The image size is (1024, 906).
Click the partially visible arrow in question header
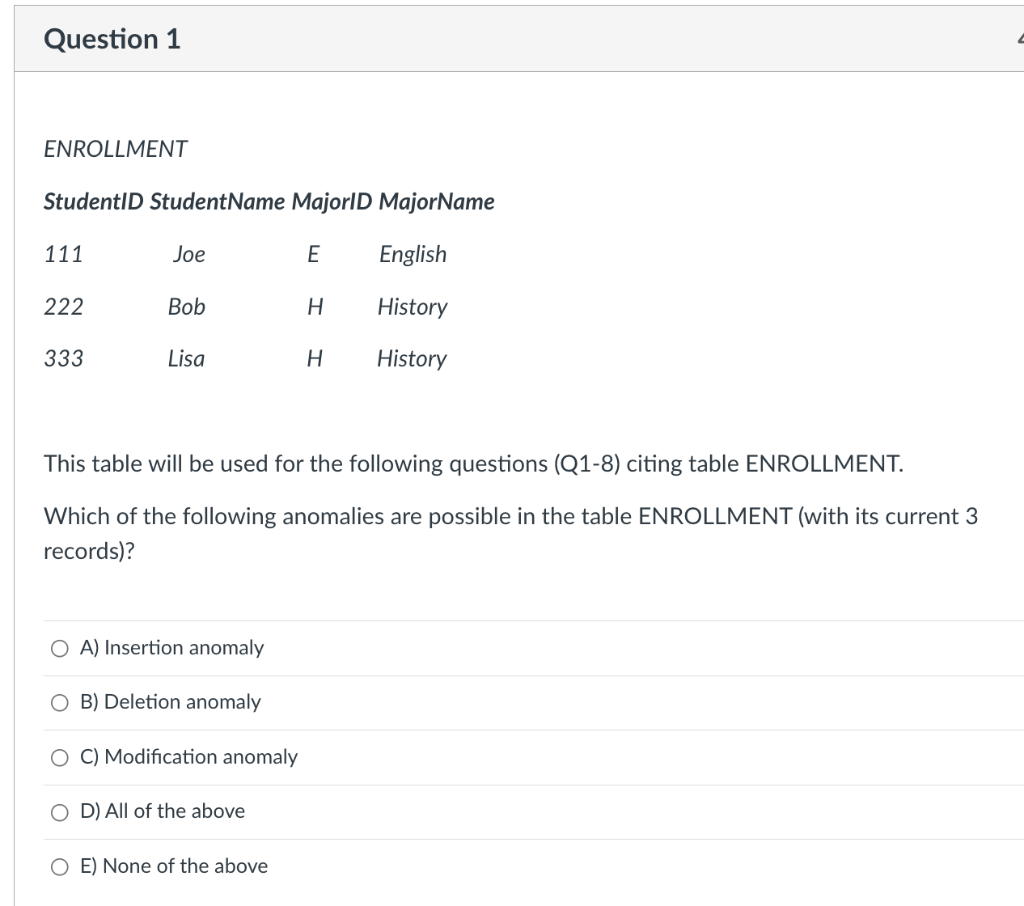pos(1018,40)
